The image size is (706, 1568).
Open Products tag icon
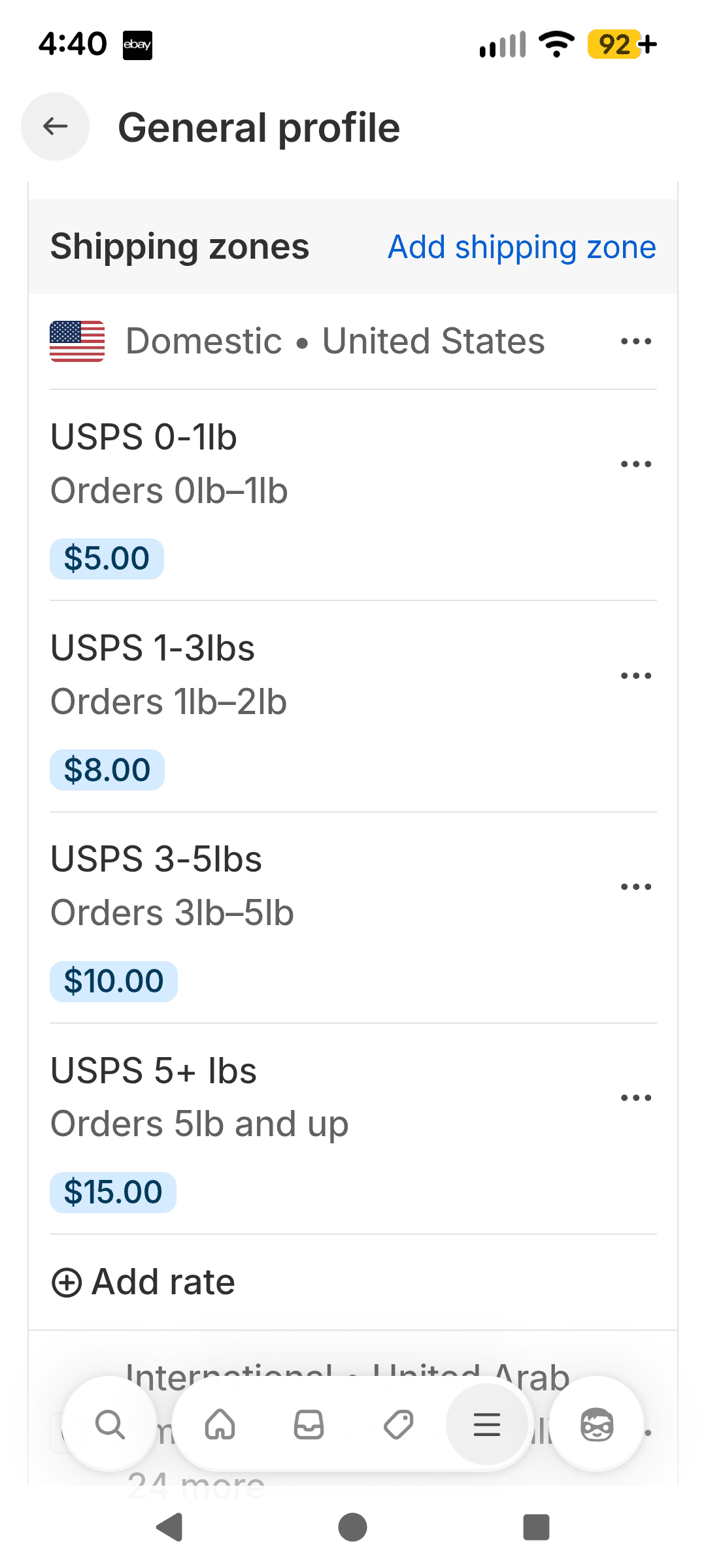click(x=398, y=1424)
